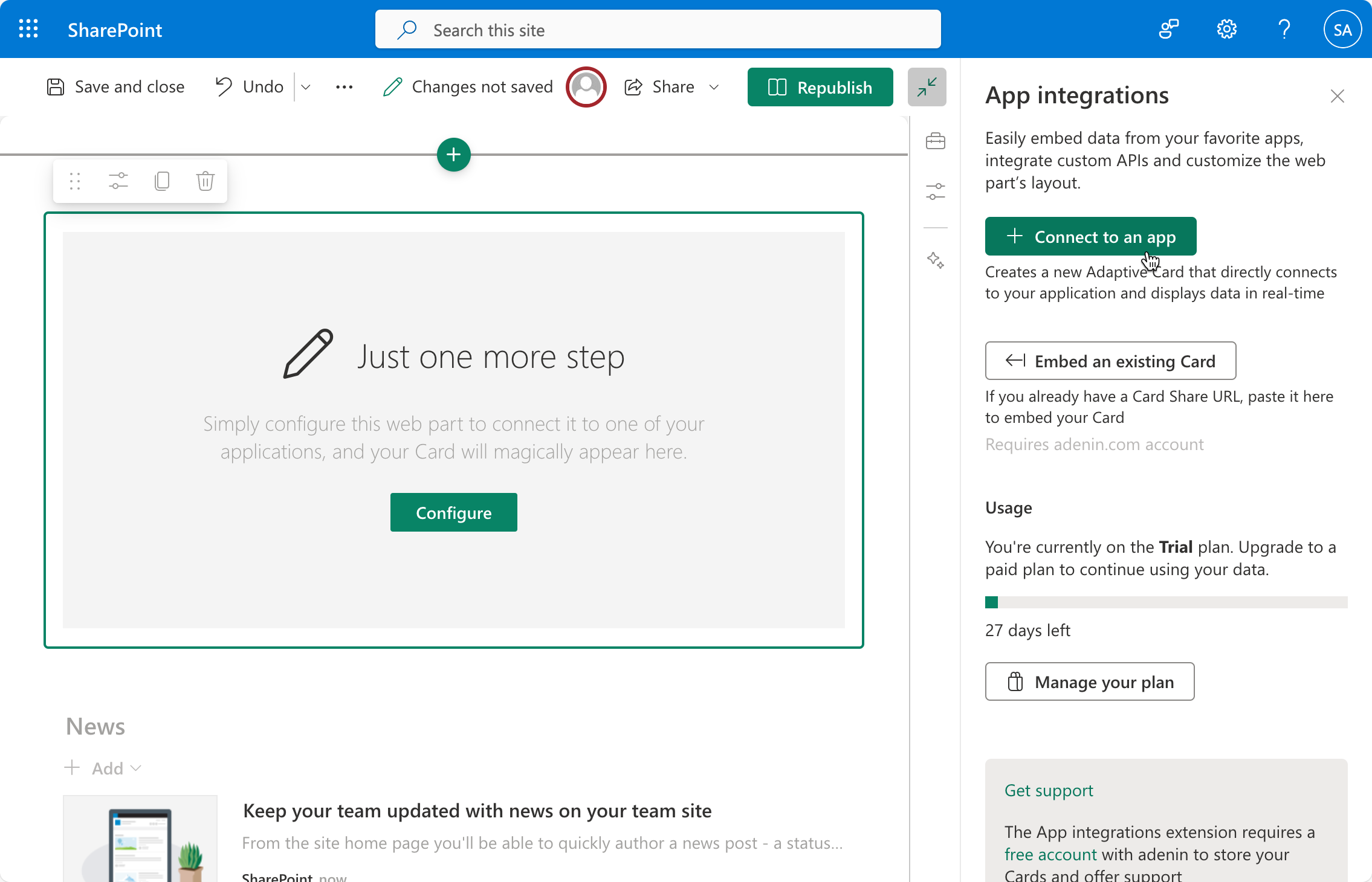
Task: Open web part edit properties icon
Action: pos(118,181)
